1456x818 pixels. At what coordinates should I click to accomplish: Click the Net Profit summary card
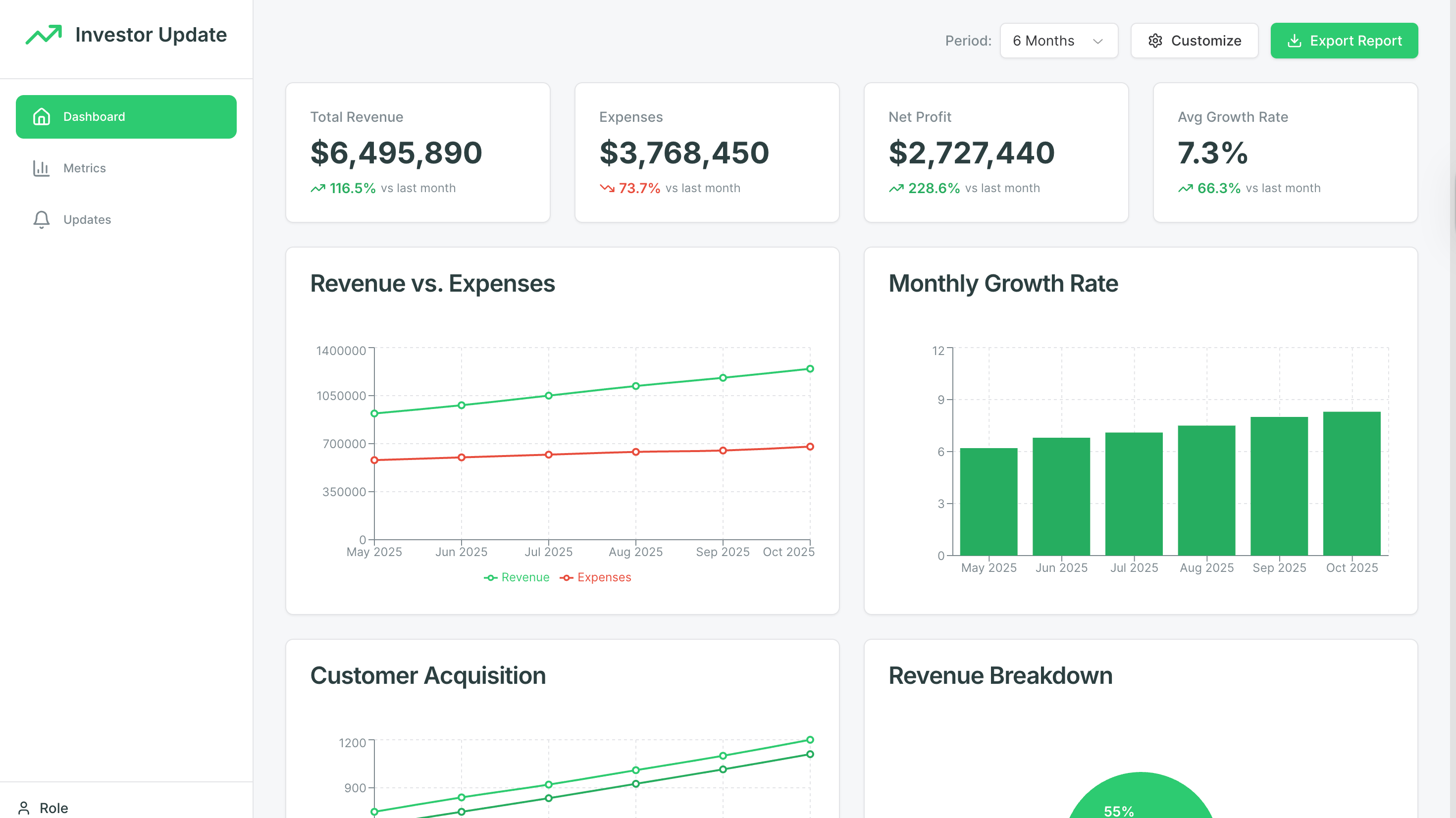click(x=995, y=153)
